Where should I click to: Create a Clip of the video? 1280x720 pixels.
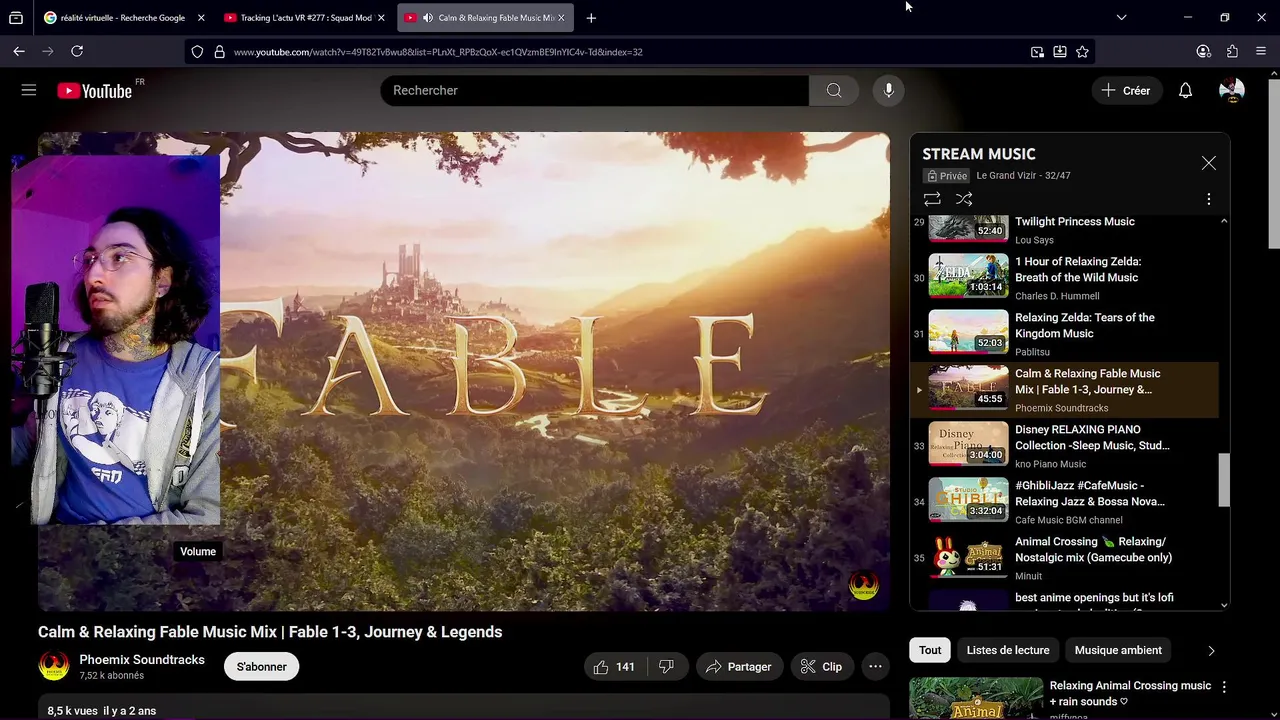coord(821,667)
